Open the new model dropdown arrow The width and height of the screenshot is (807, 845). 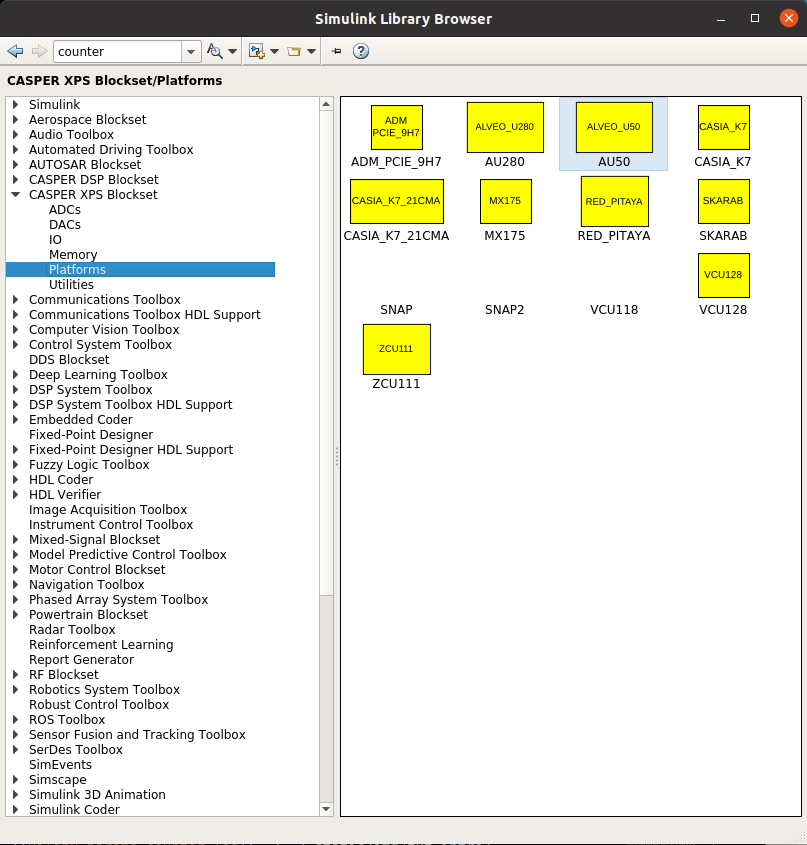[274, 52]
